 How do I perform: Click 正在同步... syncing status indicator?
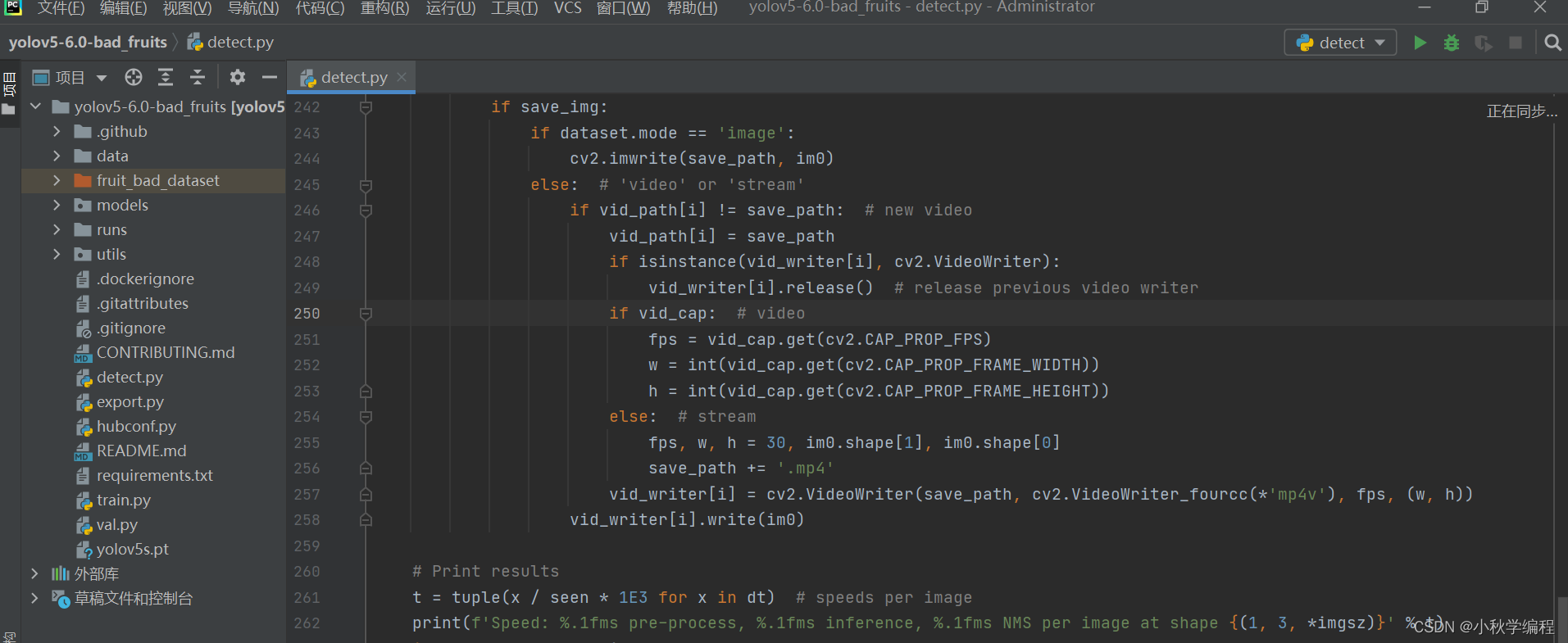1521,111
